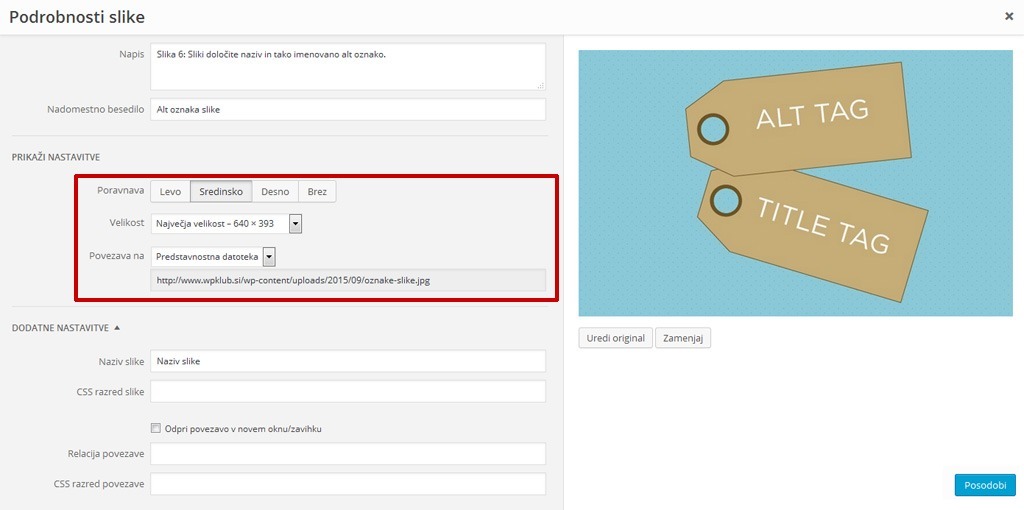Click the Napis caption text area
Viewport: 1024px width, 510px height.
tap(347, 66)
